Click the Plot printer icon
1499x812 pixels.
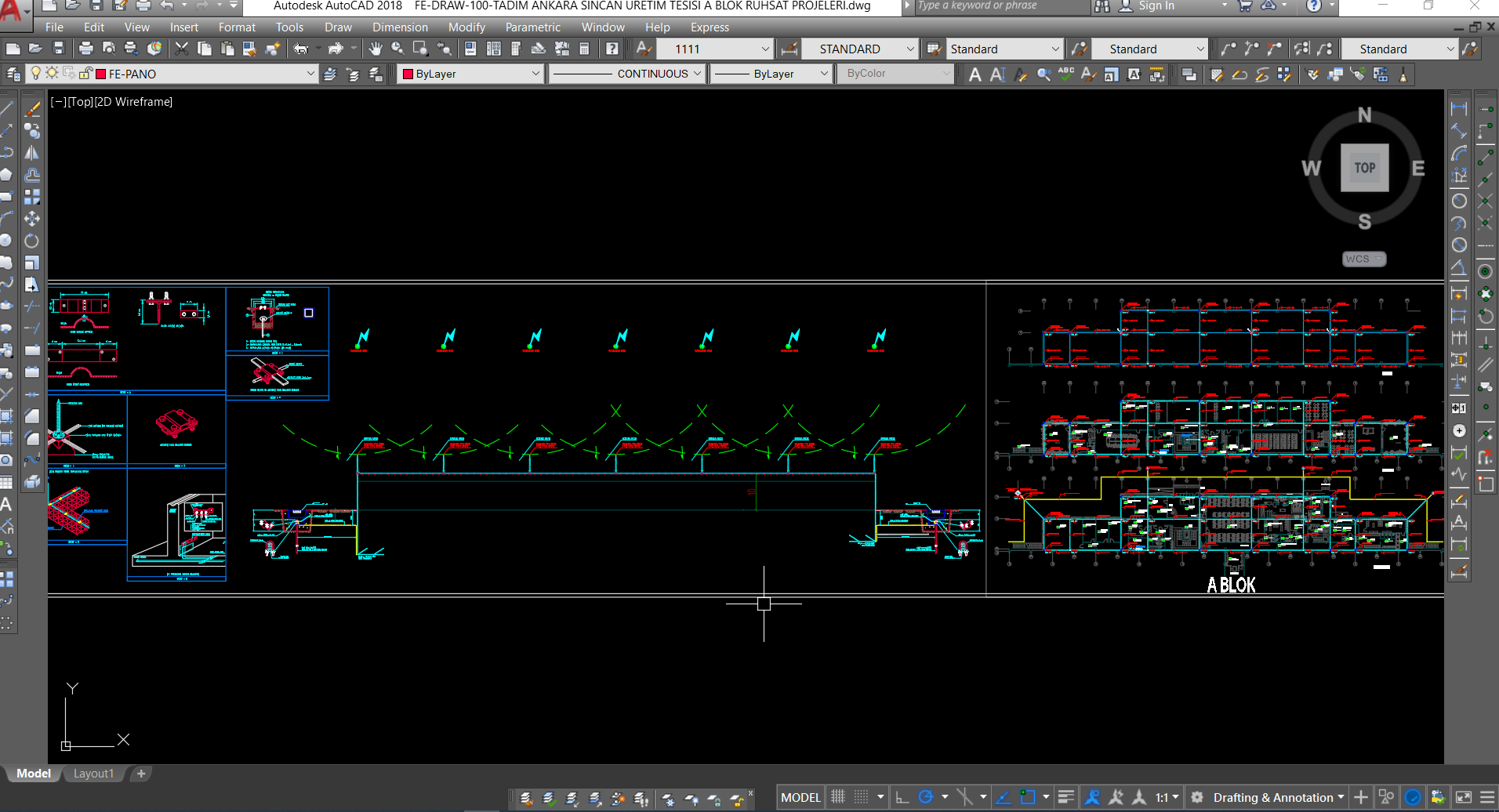click(86, 49)
